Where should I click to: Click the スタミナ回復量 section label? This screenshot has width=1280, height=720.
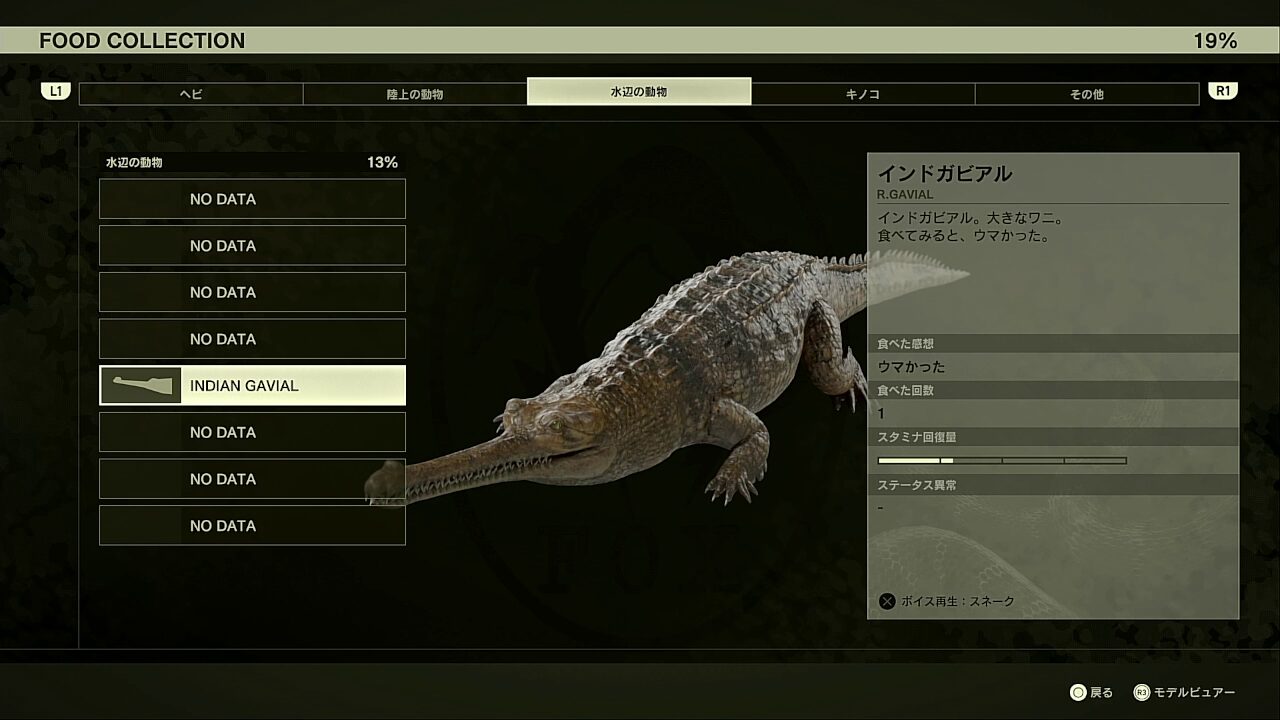point(917,437)
